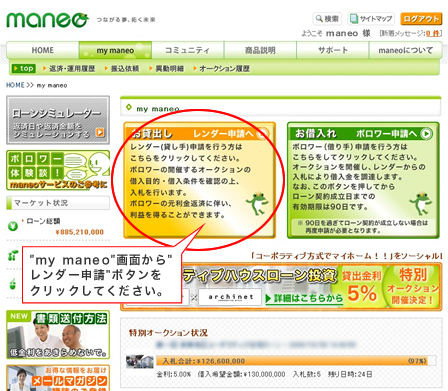The height and width of the screenshot is (391, 448).
Task: Click the yen icon beside ローン総額
Action: (x=13, y=227)
